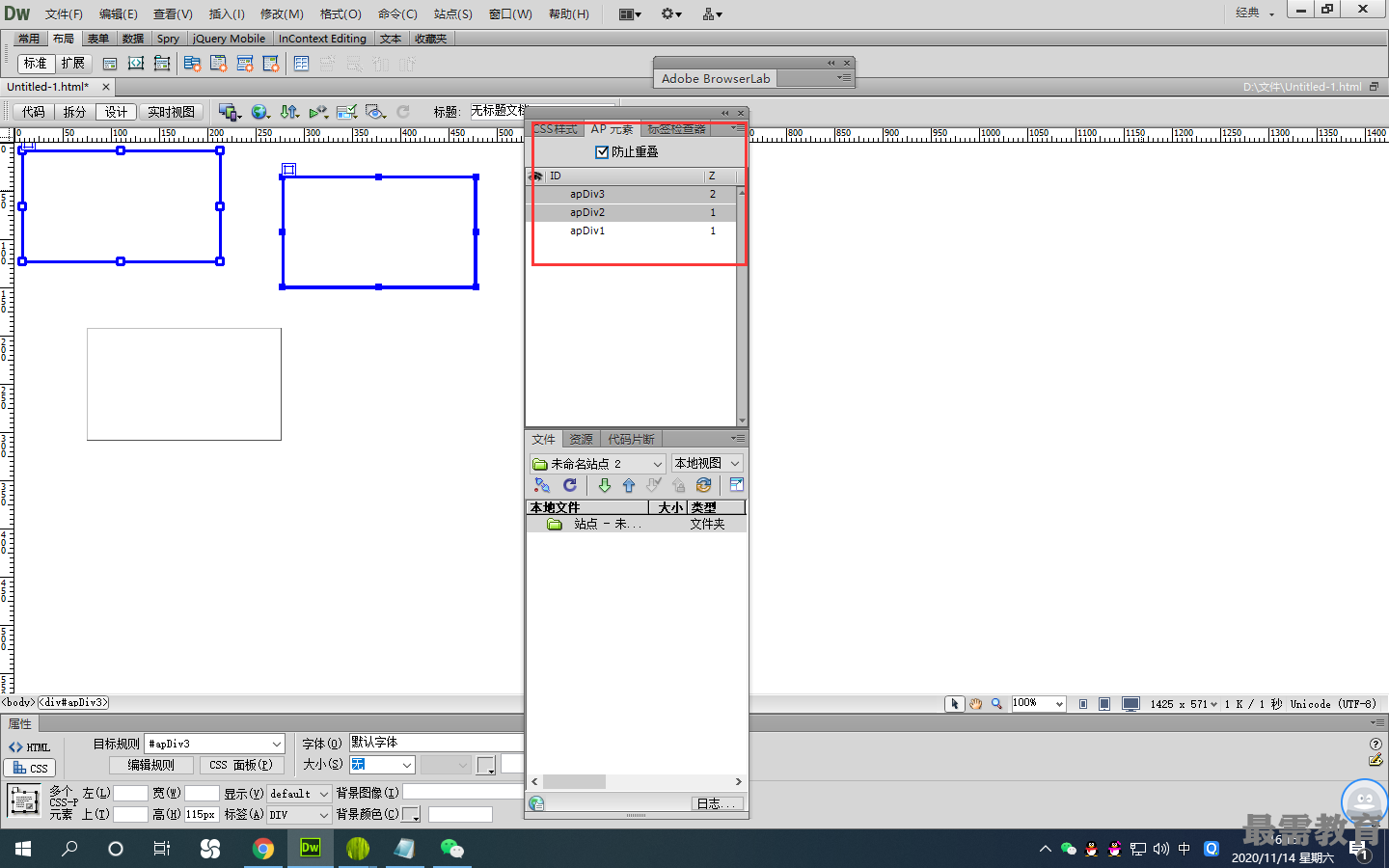Click the Property inspector help icon
The height and width of the screenshot is (868, 1389).
point(1375,744)
